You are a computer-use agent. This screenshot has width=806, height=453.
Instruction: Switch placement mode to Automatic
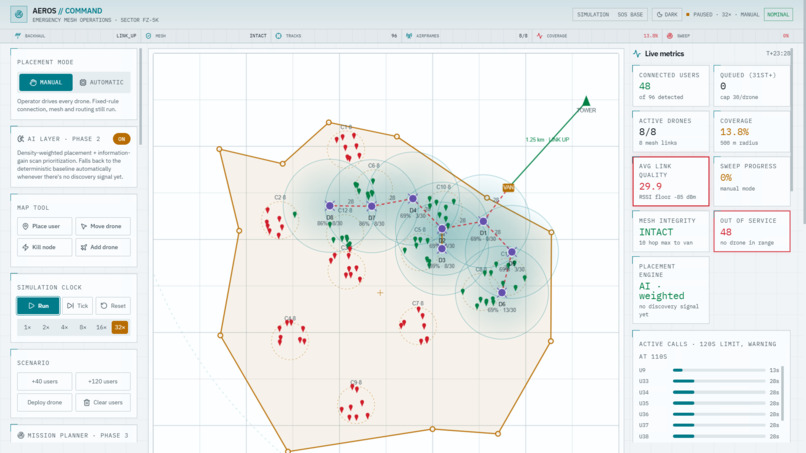pos(102,82)
